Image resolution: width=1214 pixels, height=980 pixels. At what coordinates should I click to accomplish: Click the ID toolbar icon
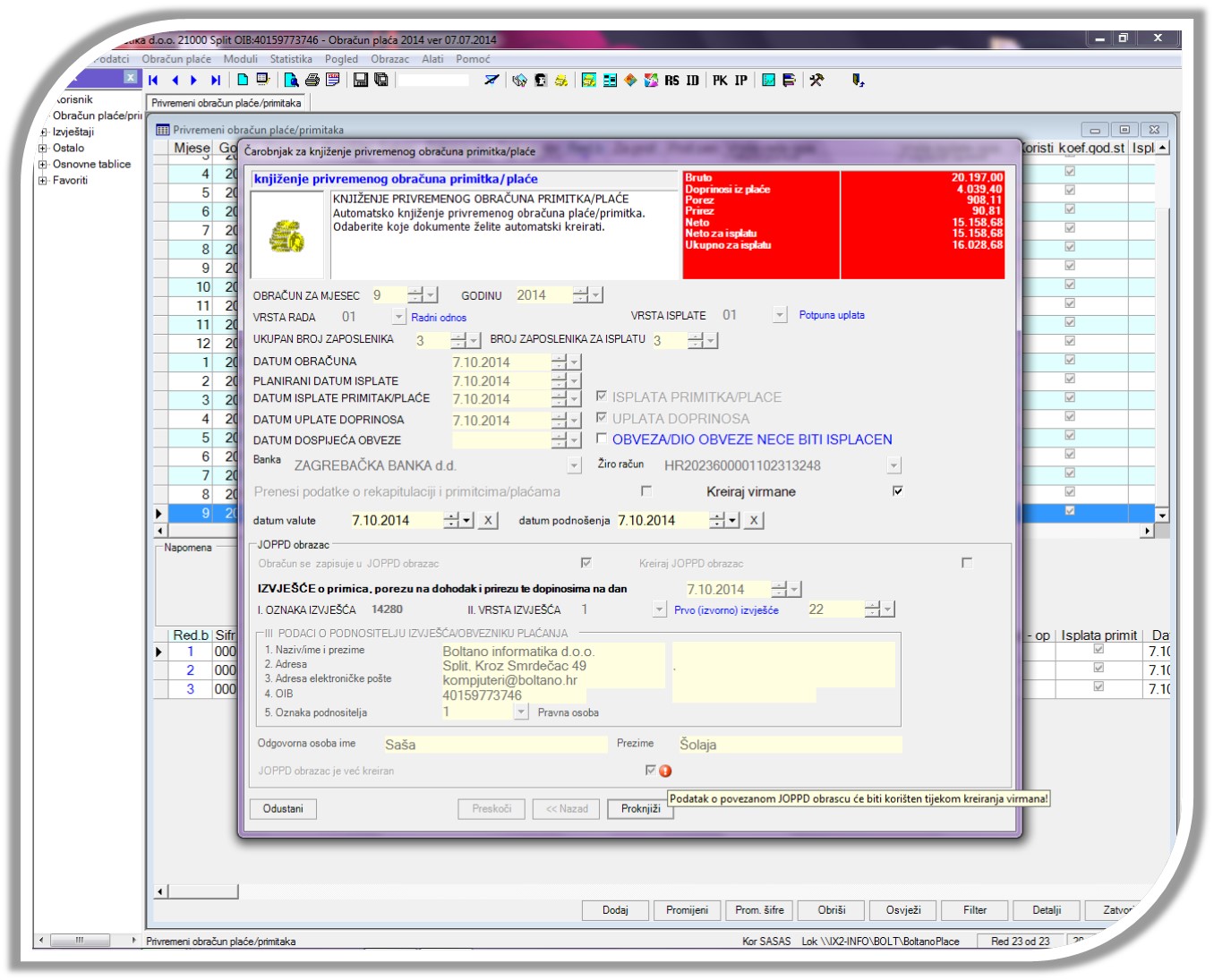click(692, 81)
